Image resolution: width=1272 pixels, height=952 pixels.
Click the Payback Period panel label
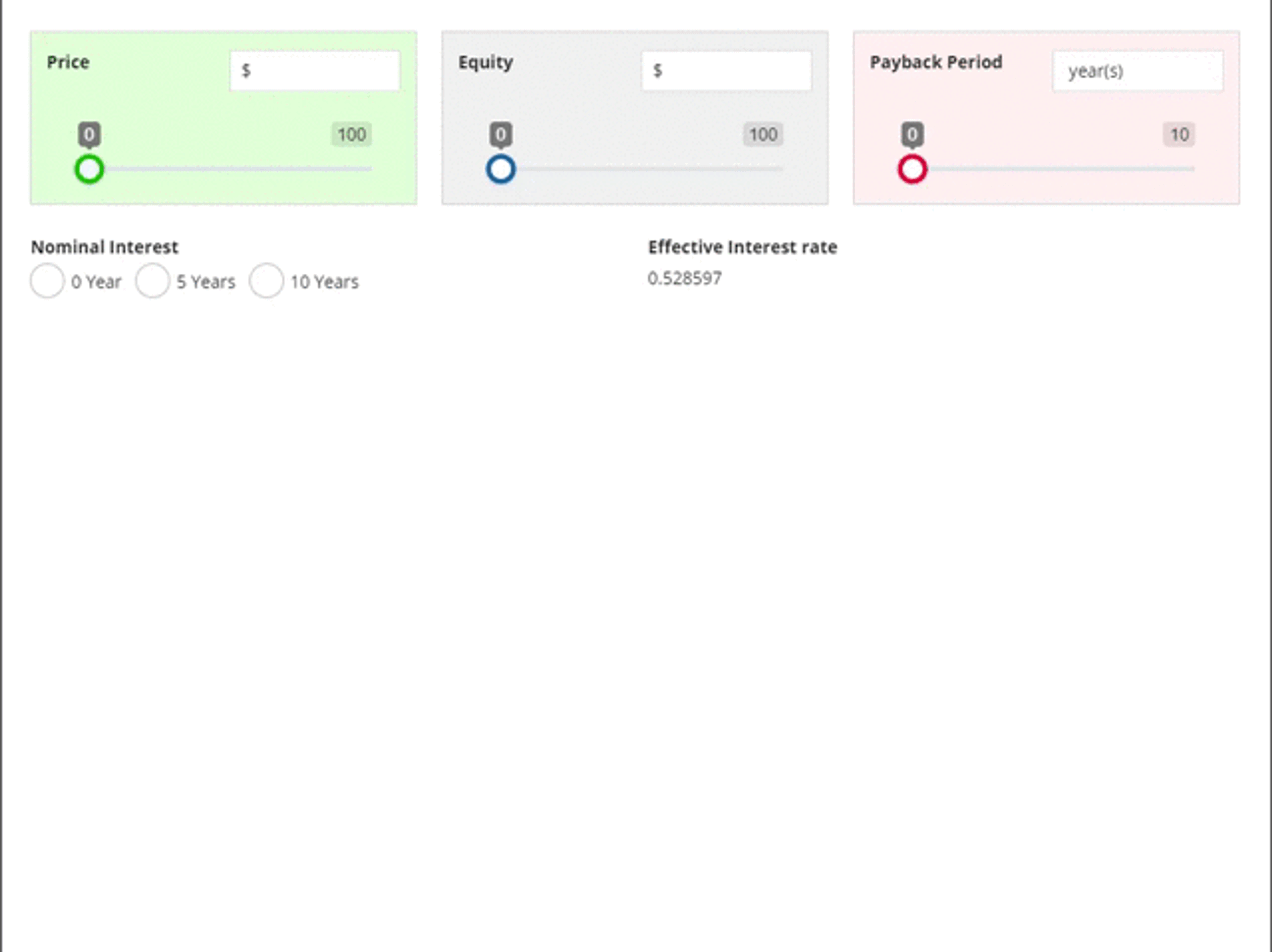coord(936,62)
